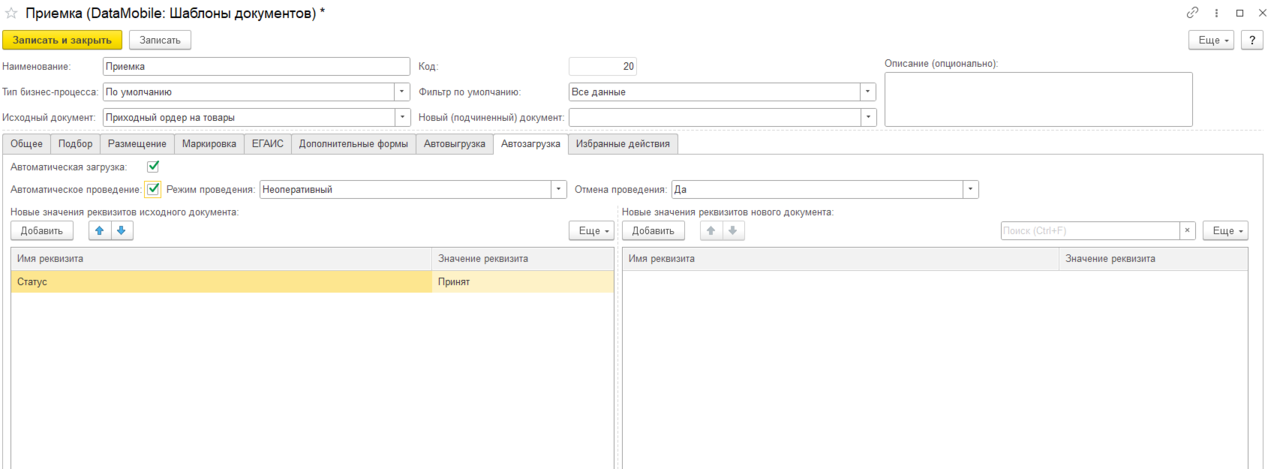Viewport: 1277px width, 469px height.
Task: Select the Статус row in attributes table
Action: [312, 282]
